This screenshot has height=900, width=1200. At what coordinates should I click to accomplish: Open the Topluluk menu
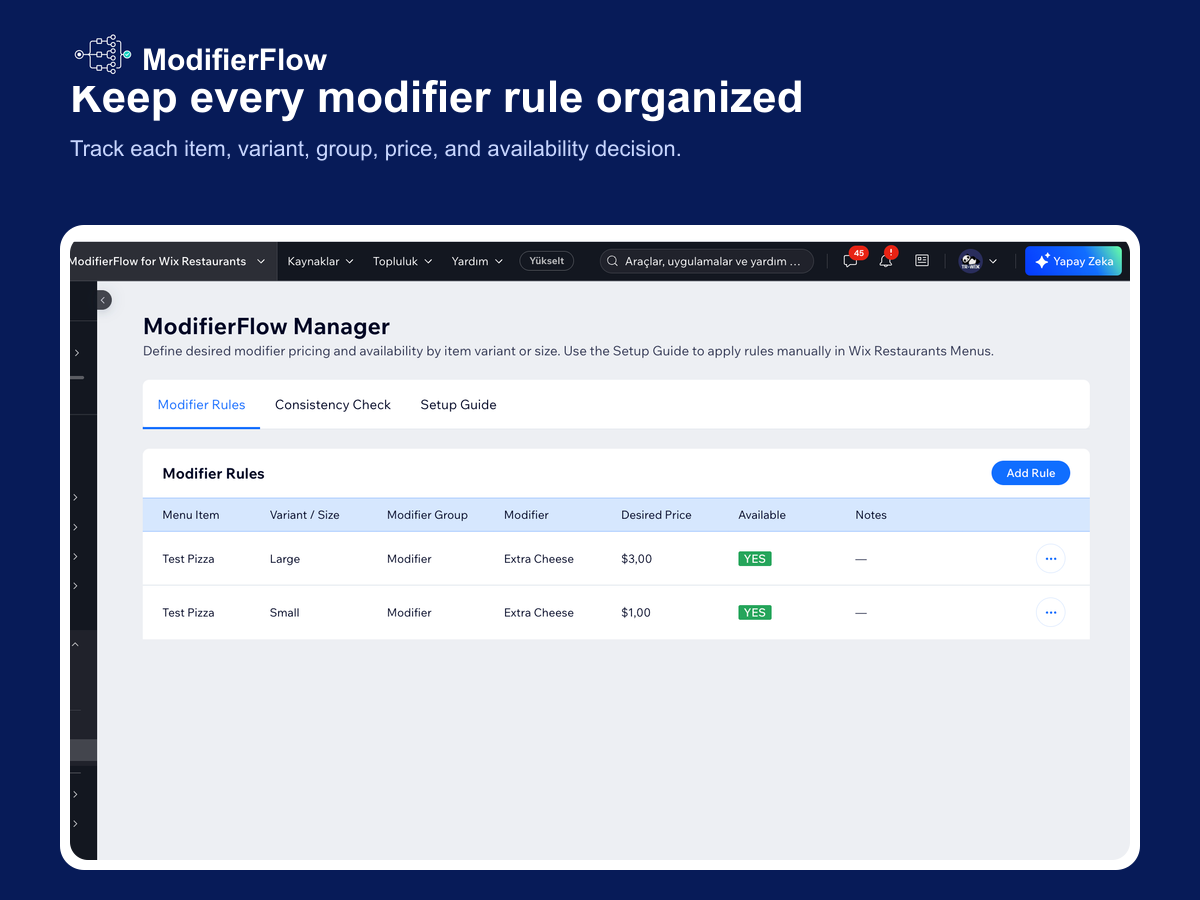pyautogui.click(x=403, y=261)
